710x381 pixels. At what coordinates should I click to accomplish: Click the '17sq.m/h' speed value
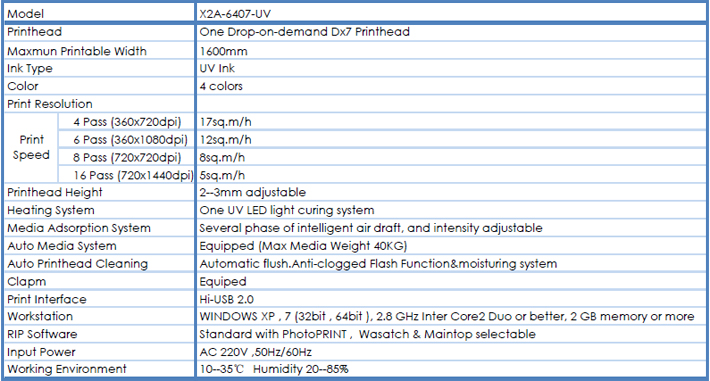[x=225, y=122]
